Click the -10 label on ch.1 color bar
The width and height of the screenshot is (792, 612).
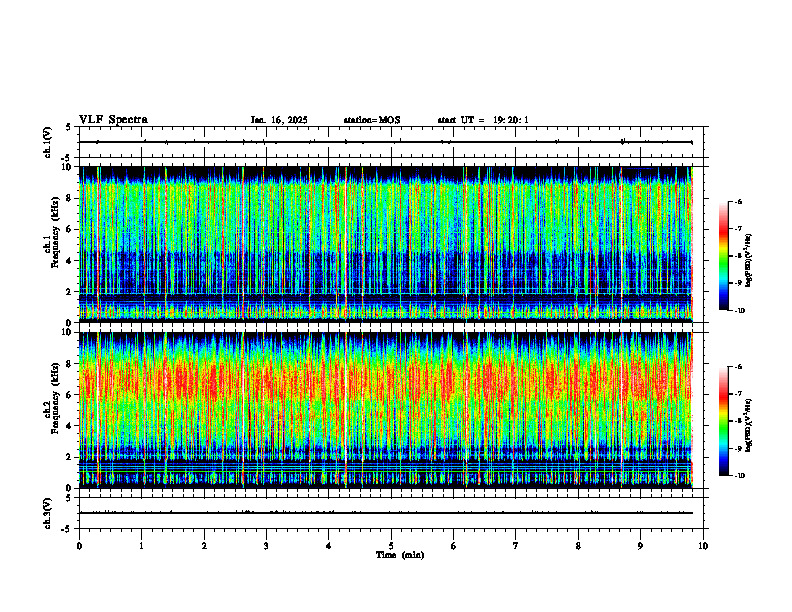click(x=740, y=311)
